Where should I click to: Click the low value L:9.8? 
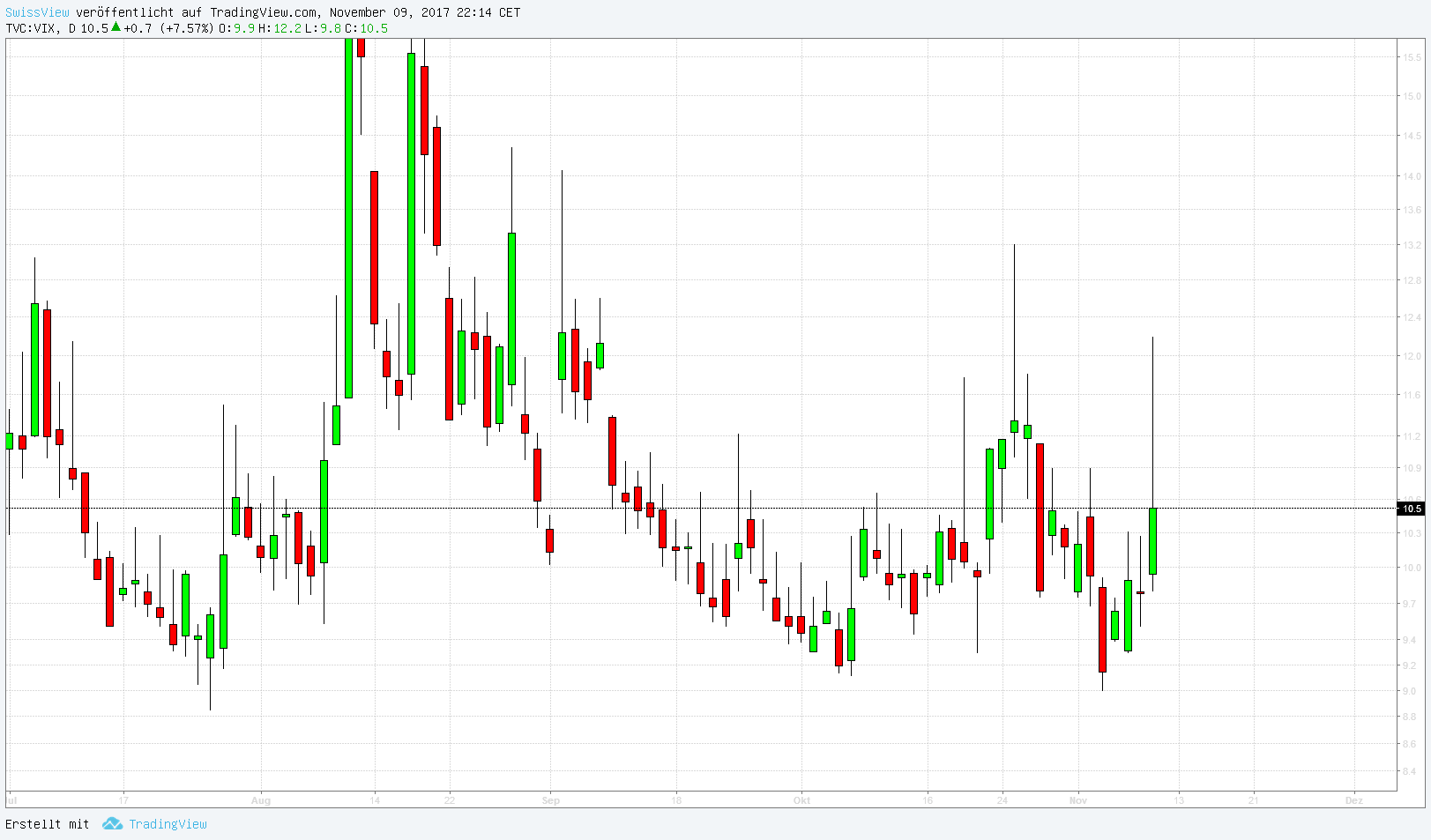[323, 28]
